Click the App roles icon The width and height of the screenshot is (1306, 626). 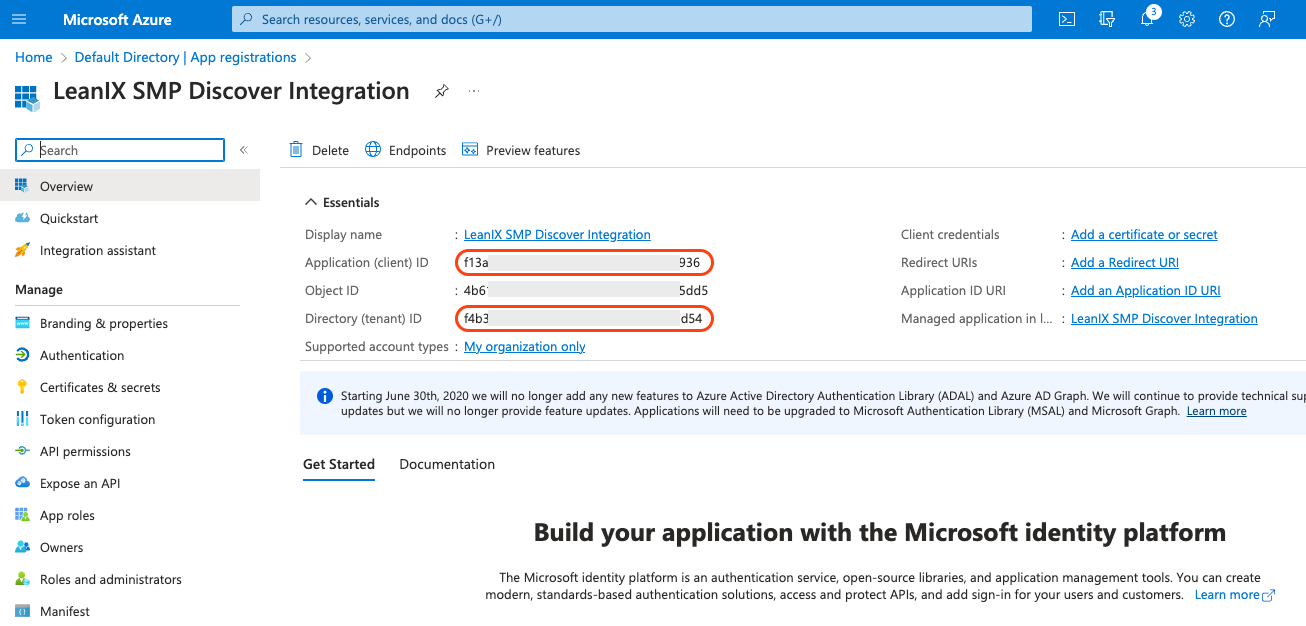22,515
